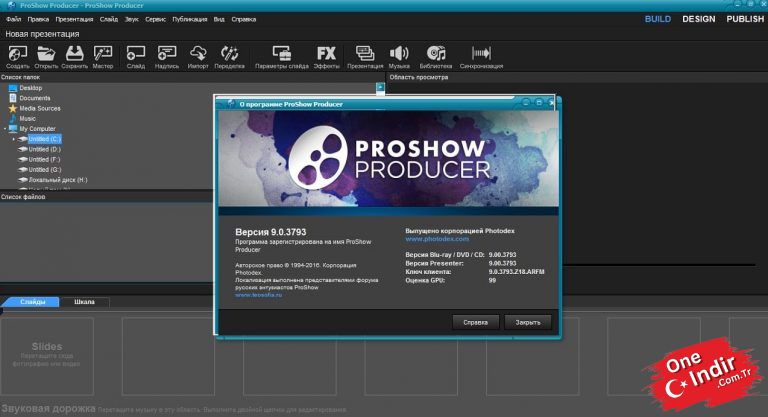Expand the Untitled (C:) drive arrow
This screenshot has height=417, width=768.
(14, 139)
